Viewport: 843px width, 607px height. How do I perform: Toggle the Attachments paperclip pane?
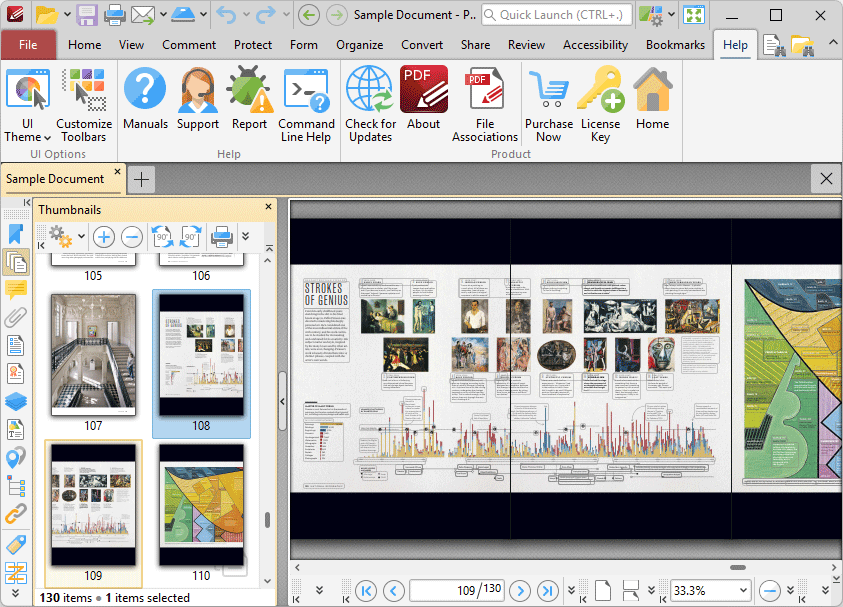click(15, 318)
